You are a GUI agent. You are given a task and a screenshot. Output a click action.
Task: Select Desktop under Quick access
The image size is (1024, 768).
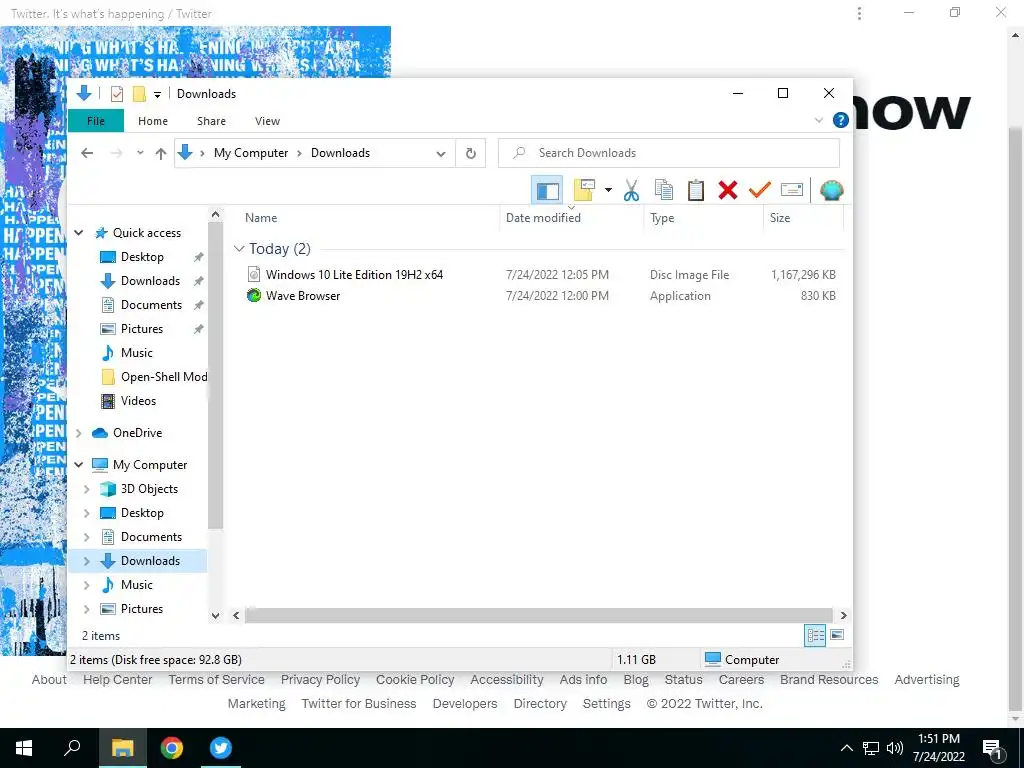pos(142,257)
